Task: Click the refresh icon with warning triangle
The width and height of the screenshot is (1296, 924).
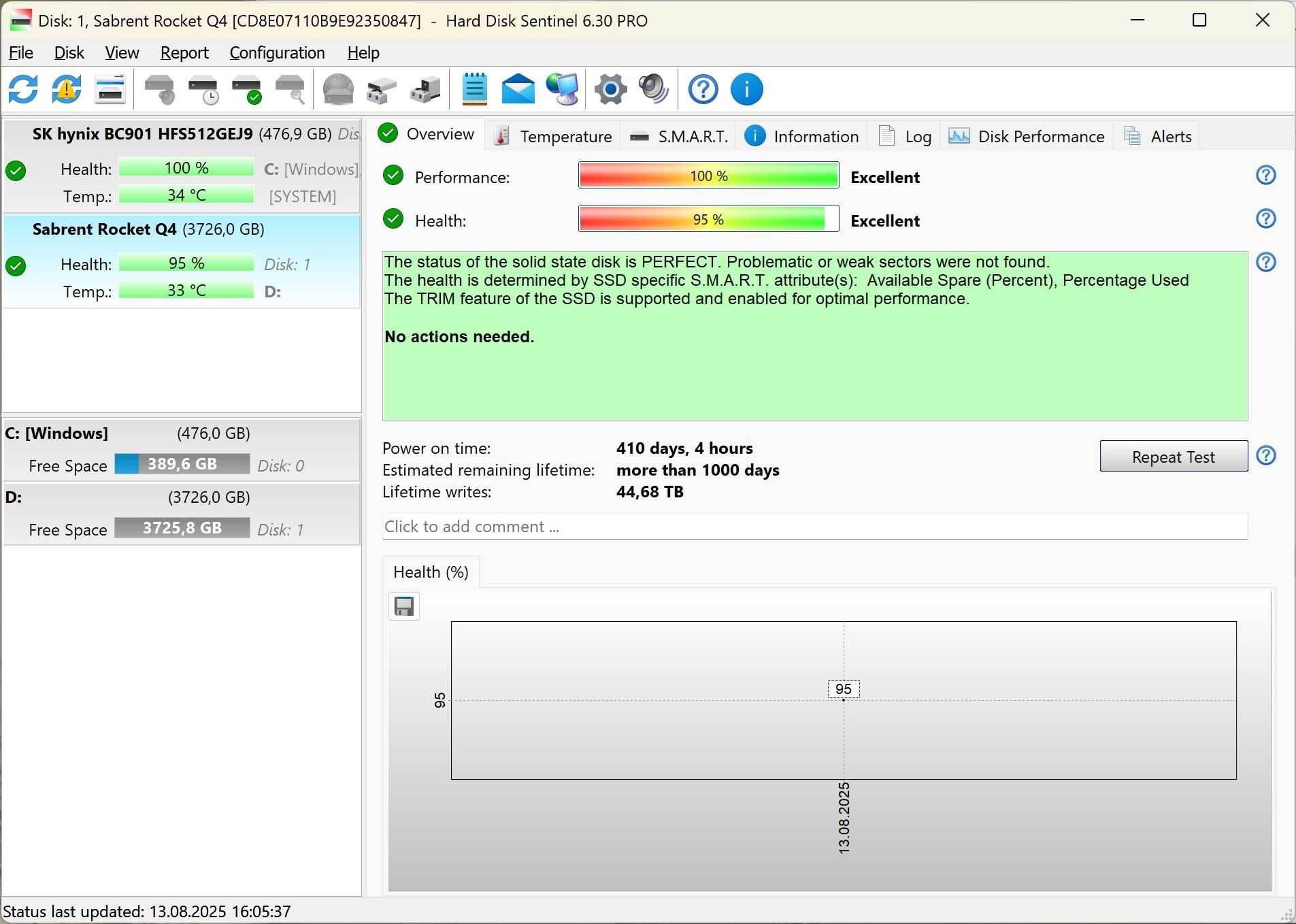Action: pos(67,89)
